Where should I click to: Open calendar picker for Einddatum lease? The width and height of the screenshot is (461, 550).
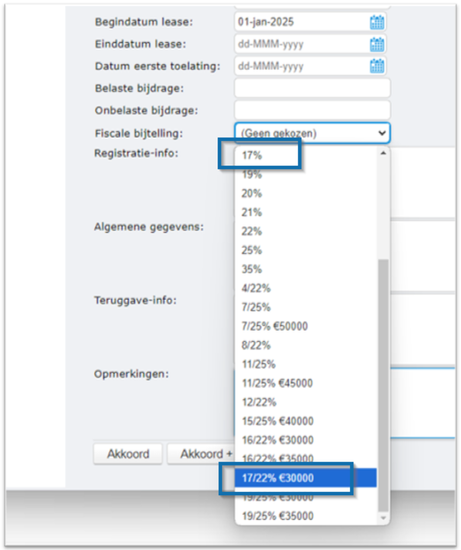377,44
